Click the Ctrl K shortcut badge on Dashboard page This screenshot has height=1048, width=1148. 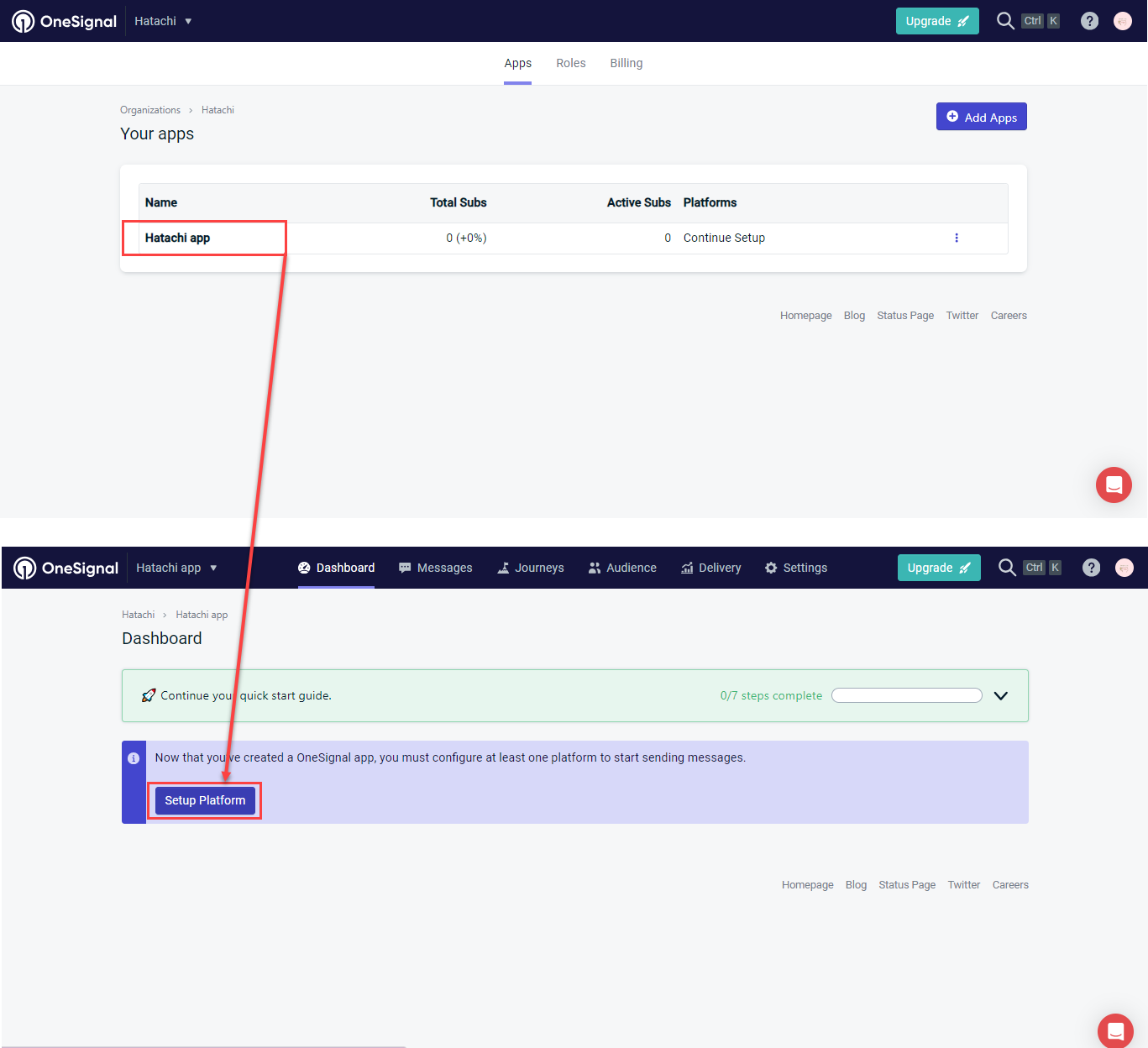click(1043, 568)
